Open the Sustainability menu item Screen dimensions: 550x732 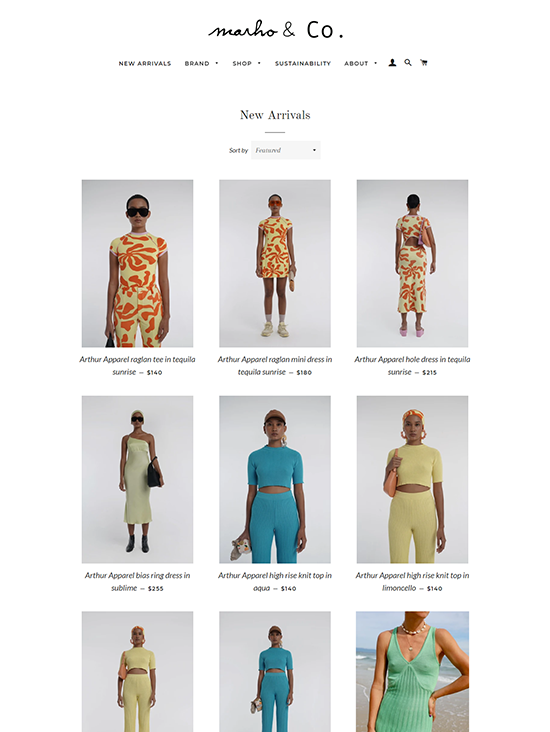(303, 63)
